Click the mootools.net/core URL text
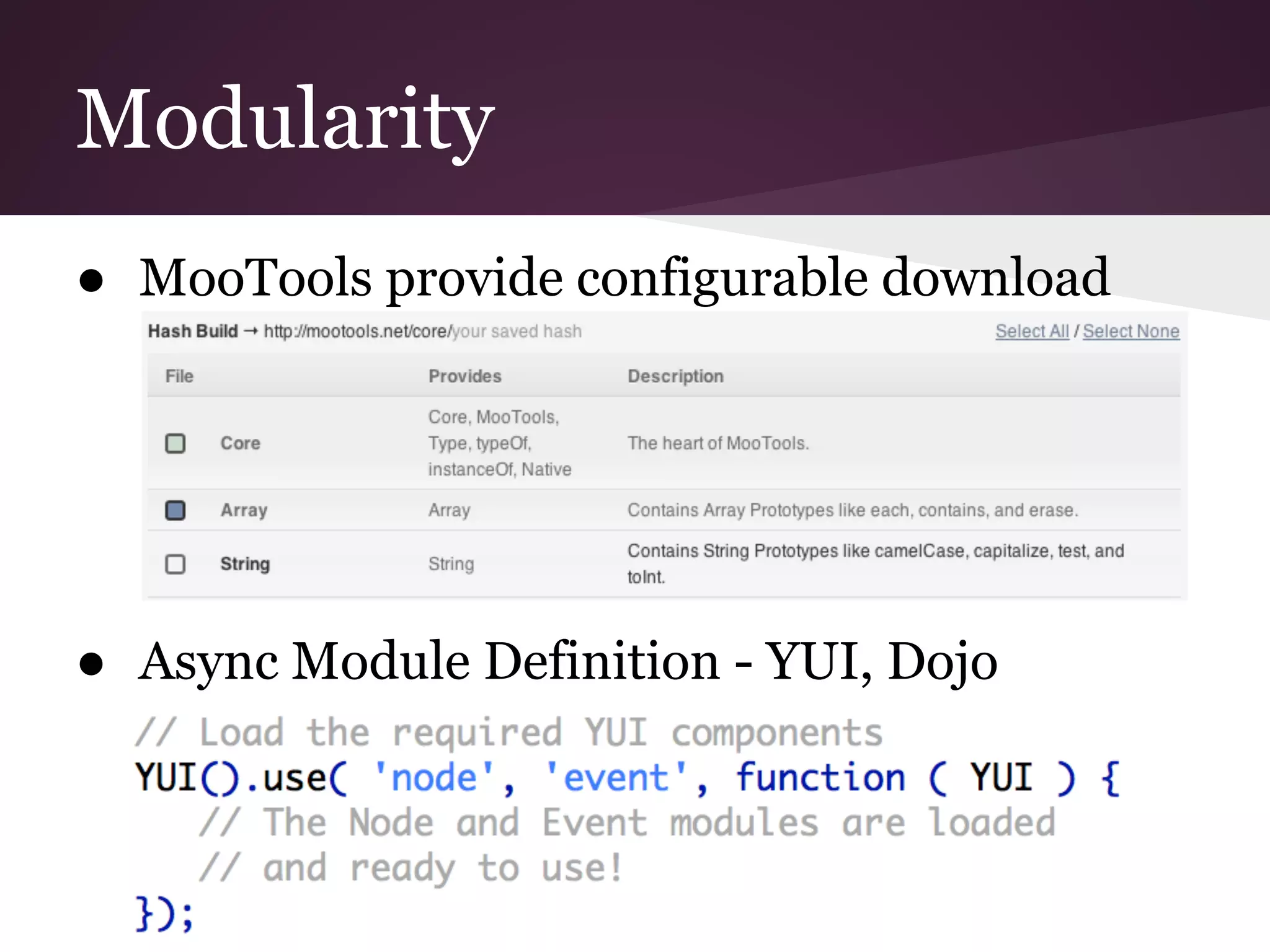 (358, 332)
